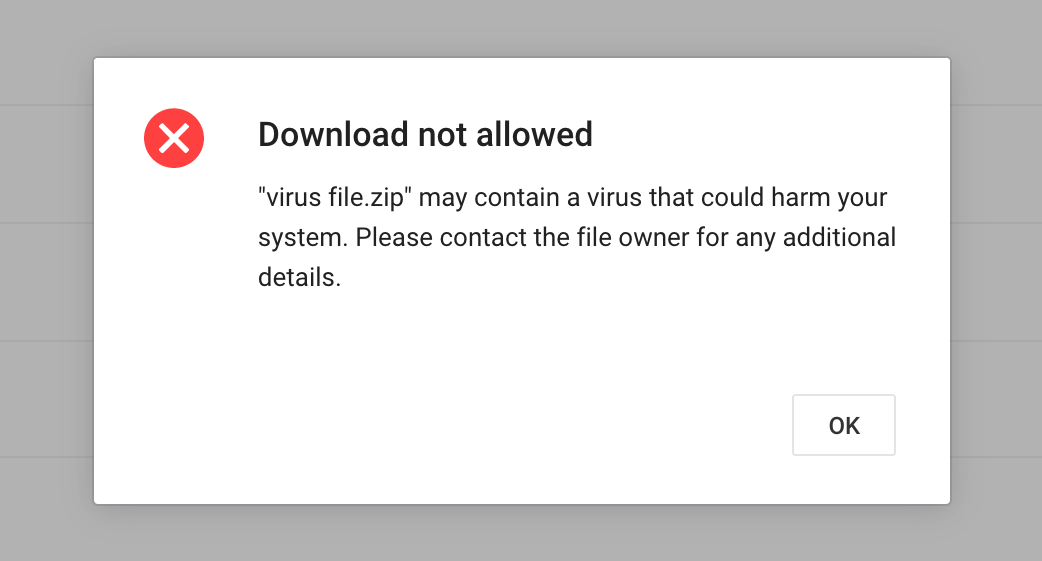Screen dimensions: 1042x561
Task: Click the word "details." in the message
Action: [300, 278]
